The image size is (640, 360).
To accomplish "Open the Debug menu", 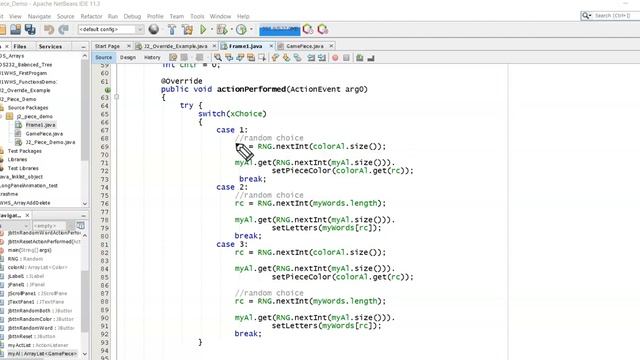I will coord(132,16).
